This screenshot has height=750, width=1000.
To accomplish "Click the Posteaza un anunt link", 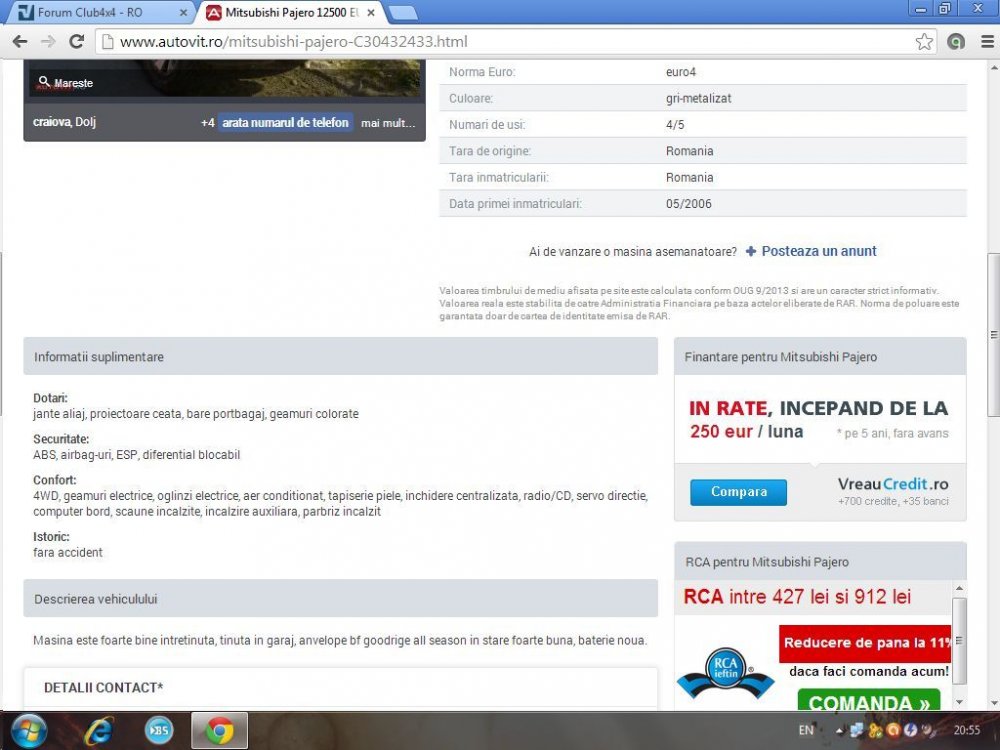I will coord(819,251).
